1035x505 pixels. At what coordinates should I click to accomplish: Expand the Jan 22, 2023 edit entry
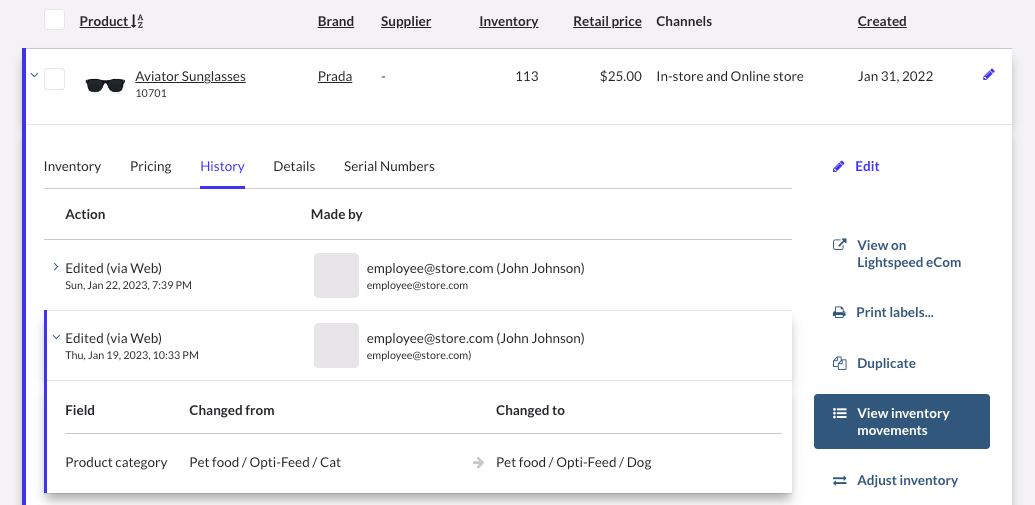click(x=55, y=267)
